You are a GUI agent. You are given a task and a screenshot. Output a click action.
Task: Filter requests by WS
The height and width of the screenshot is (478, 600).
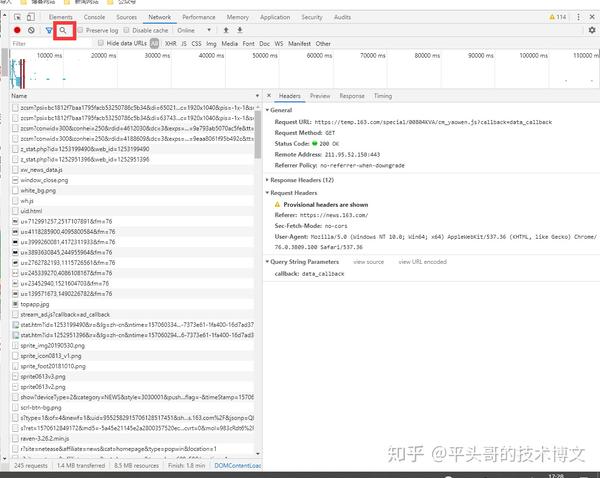pos(279,44)
